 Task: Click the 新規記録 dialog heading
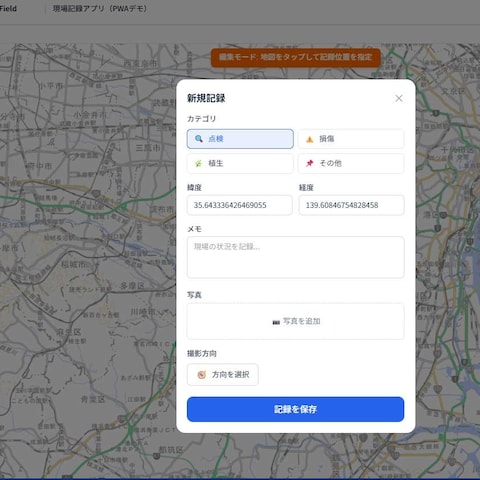[x=206, y=98]
